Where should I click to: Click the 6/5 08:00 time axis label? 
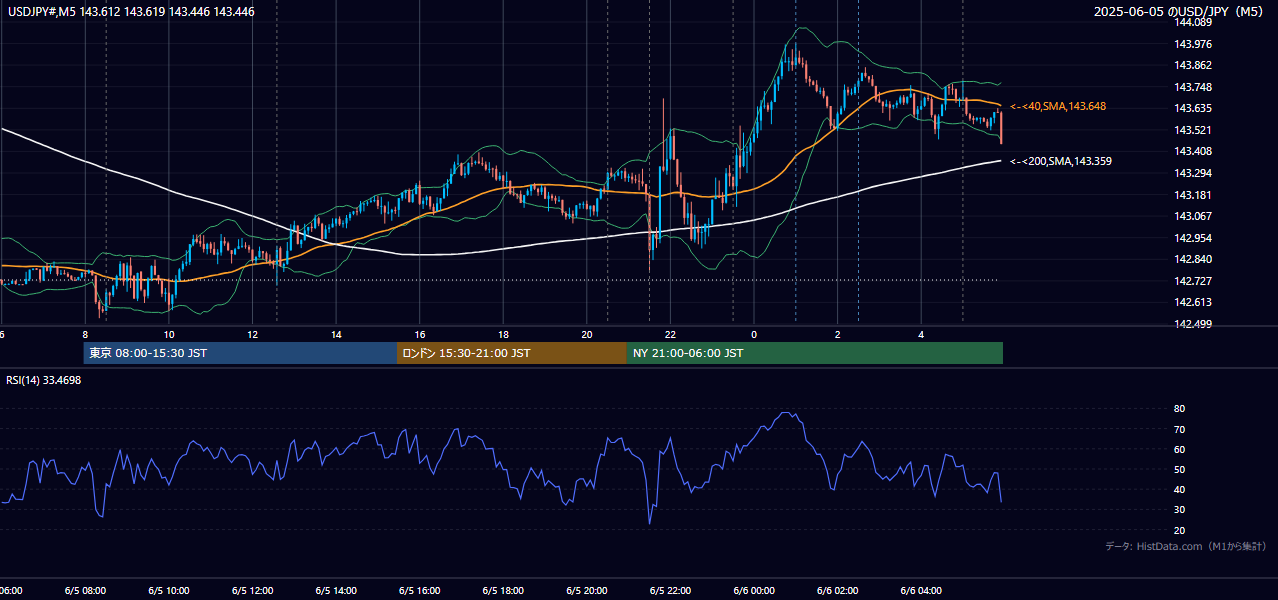[x=85, y=590]
